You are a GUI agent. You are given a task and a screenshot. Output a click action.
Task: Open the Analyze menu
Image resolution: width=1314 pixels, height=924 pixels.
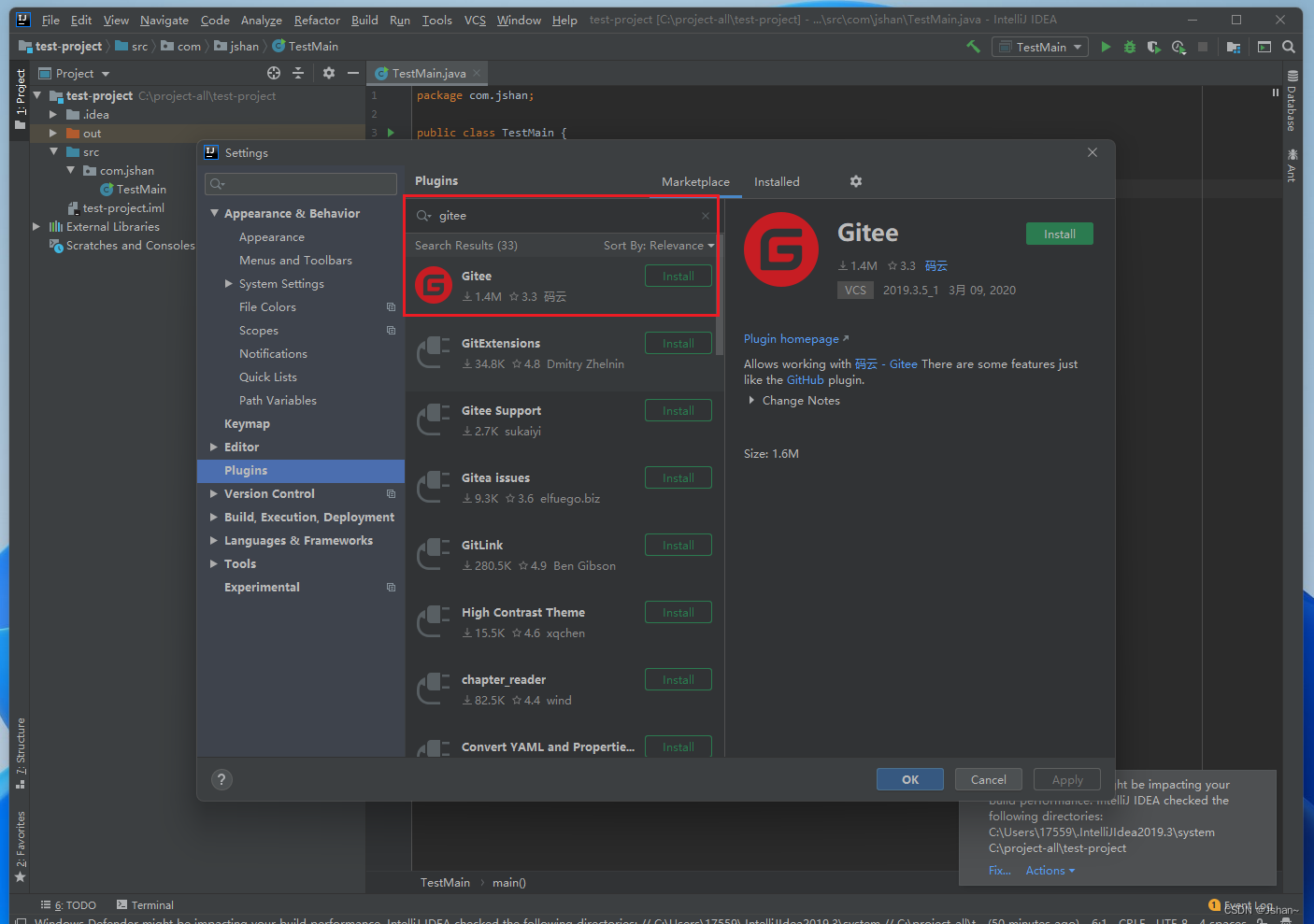(x=261, y=20)
